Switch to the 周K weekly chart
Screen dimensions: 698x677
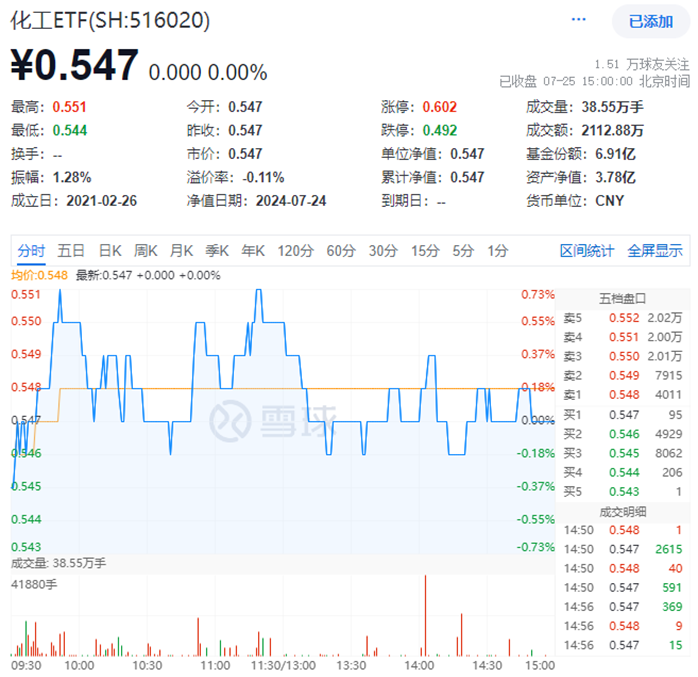[x=146, y=251]
